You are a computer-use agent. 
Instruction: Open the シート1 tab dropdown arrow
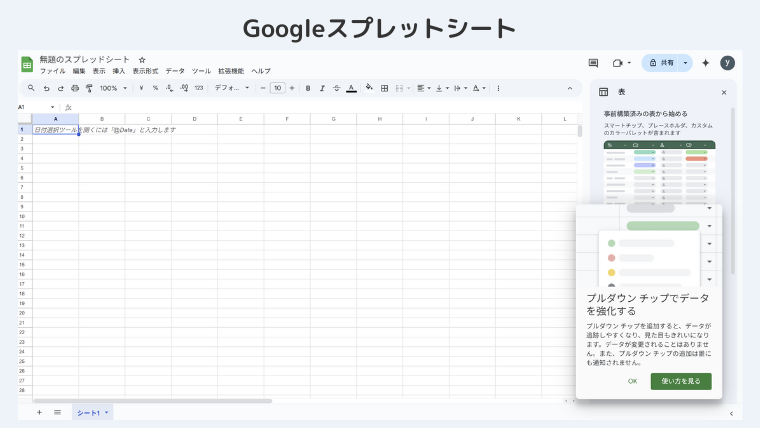[x=107, y=413]
